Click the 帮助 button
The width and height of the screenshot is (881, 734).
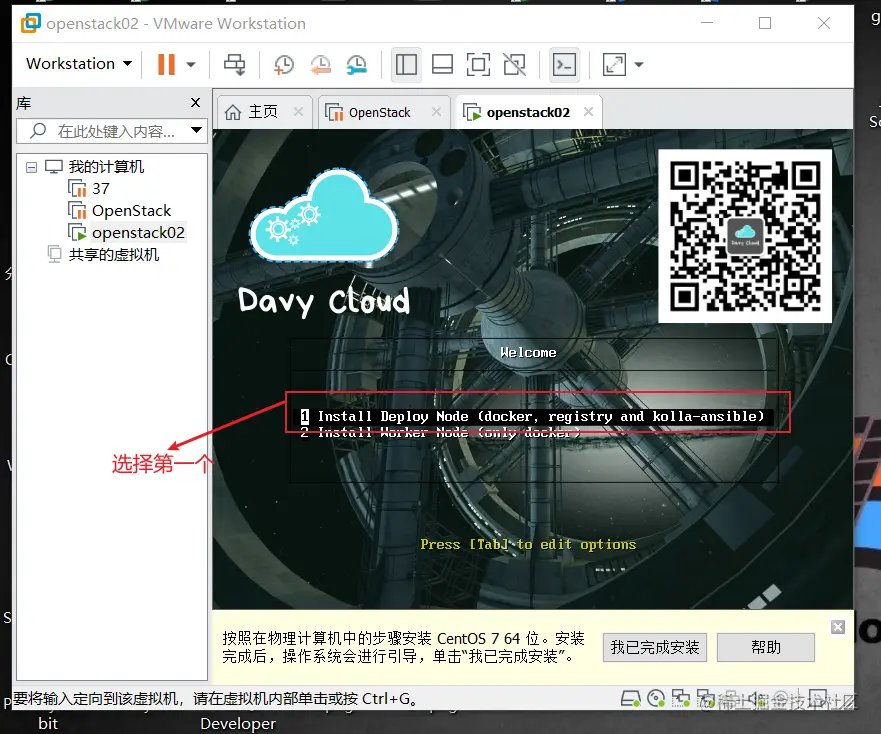[x=766, y=647]
